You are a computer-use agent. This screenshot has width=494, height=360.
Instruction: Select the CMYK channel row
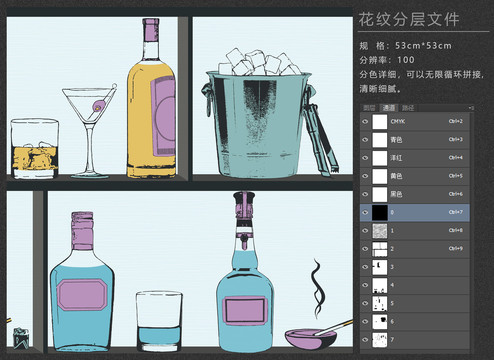pos(415,121)
